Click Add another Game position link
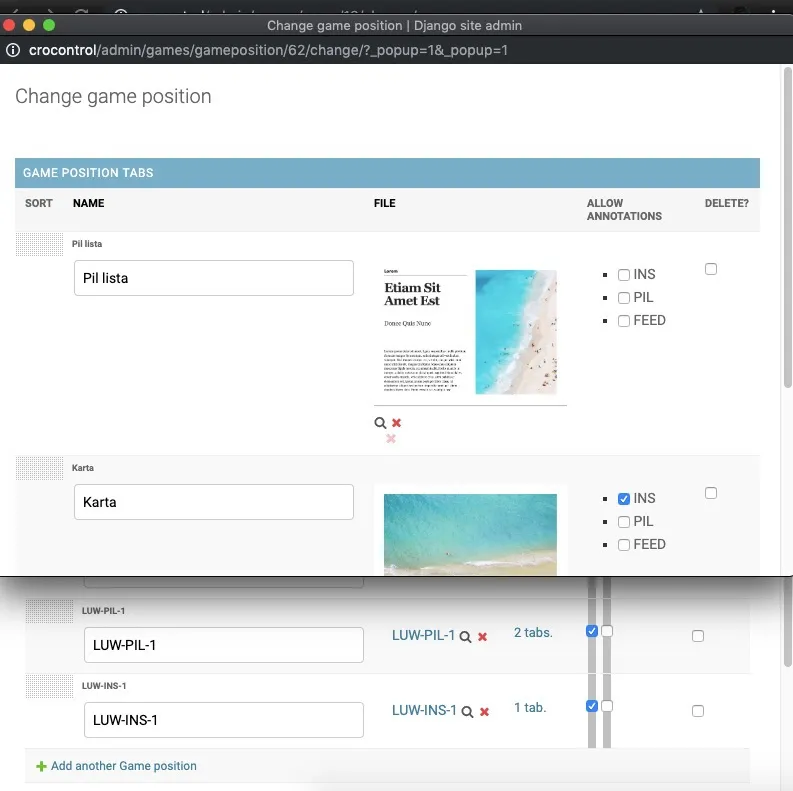This screenshot has width=793, height=791. [x=123, y=766]
